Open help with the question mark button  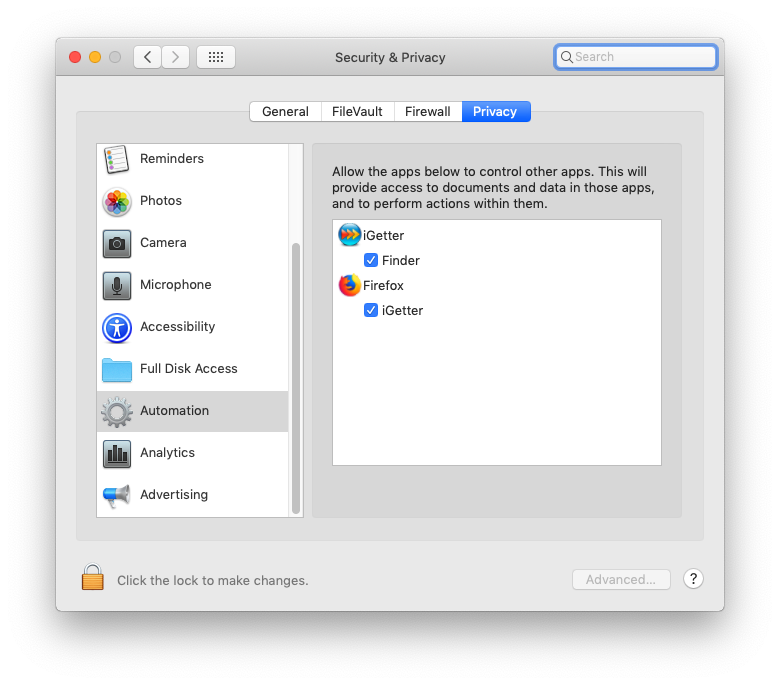(693, 579)
